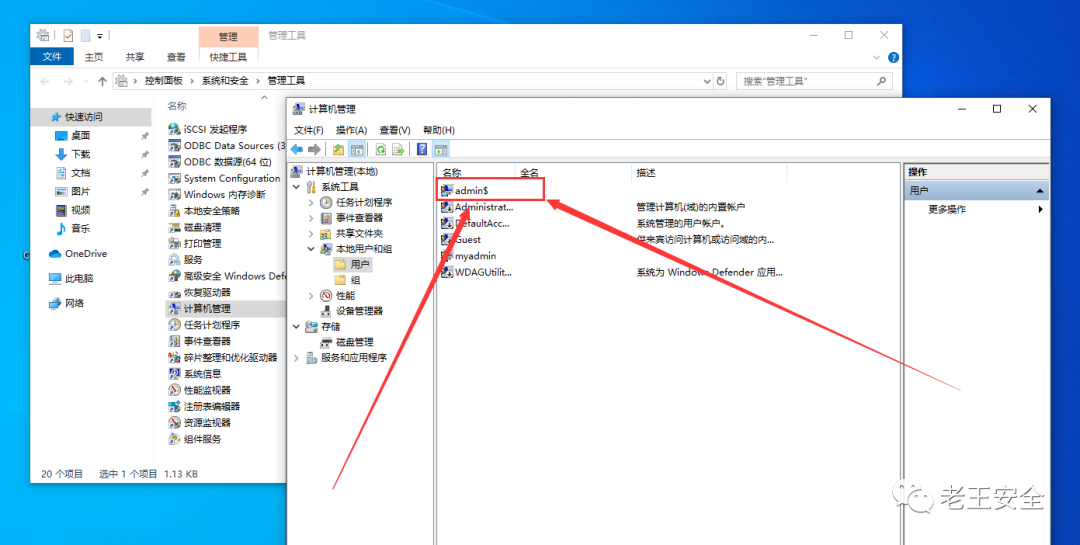Open 文件 tab in Explorer ribbon
This screenshot has height=545, width=1080.
click(52, 56)
